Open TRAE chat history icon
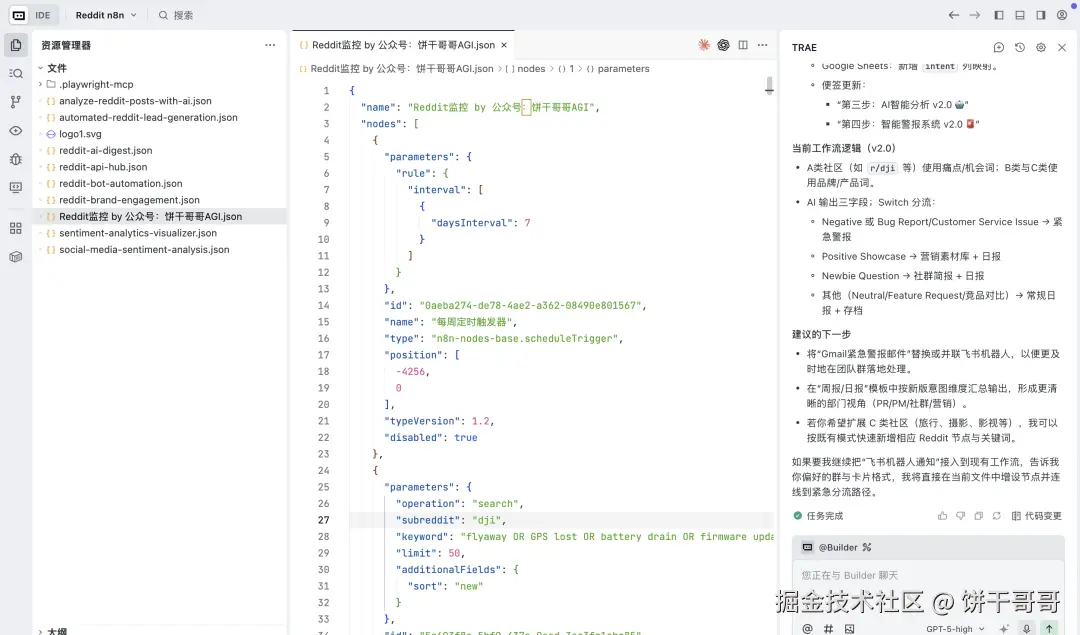Screen dimensions: 1080x635 click(1019, 47)
